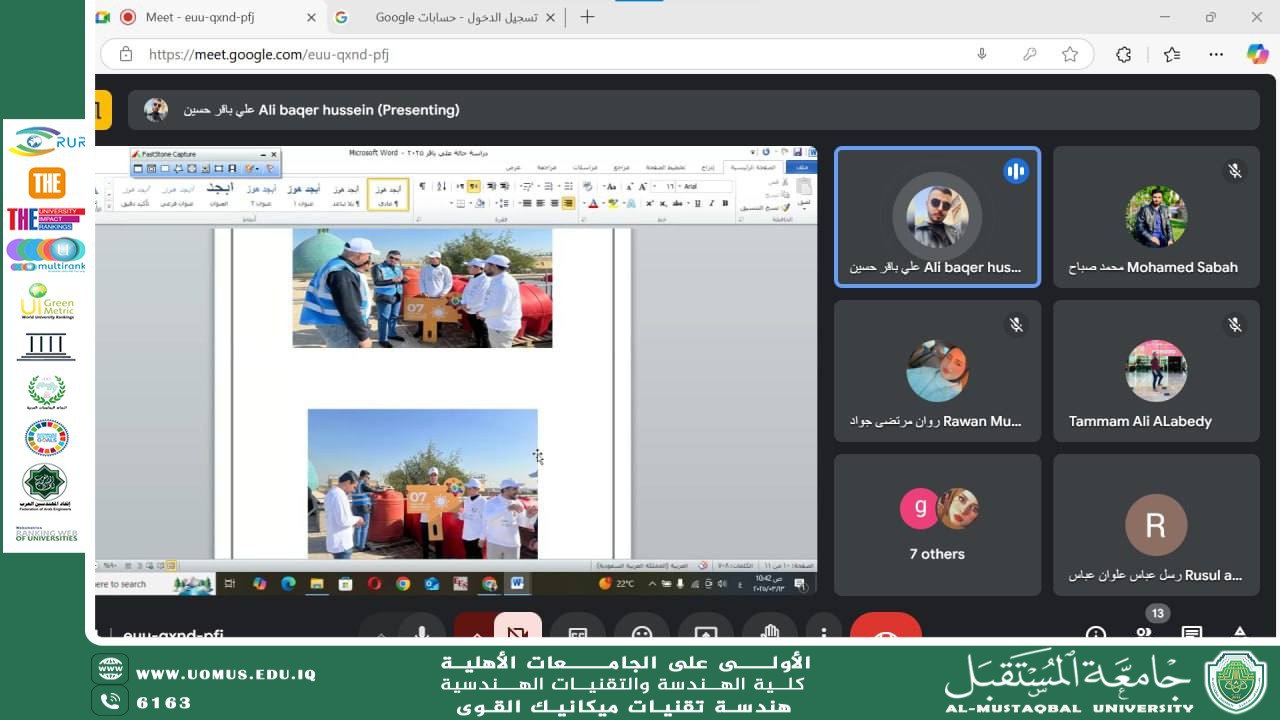1280x720 pixels.
Task: Show the Meet participants list icon
Action: point(1144,634)
